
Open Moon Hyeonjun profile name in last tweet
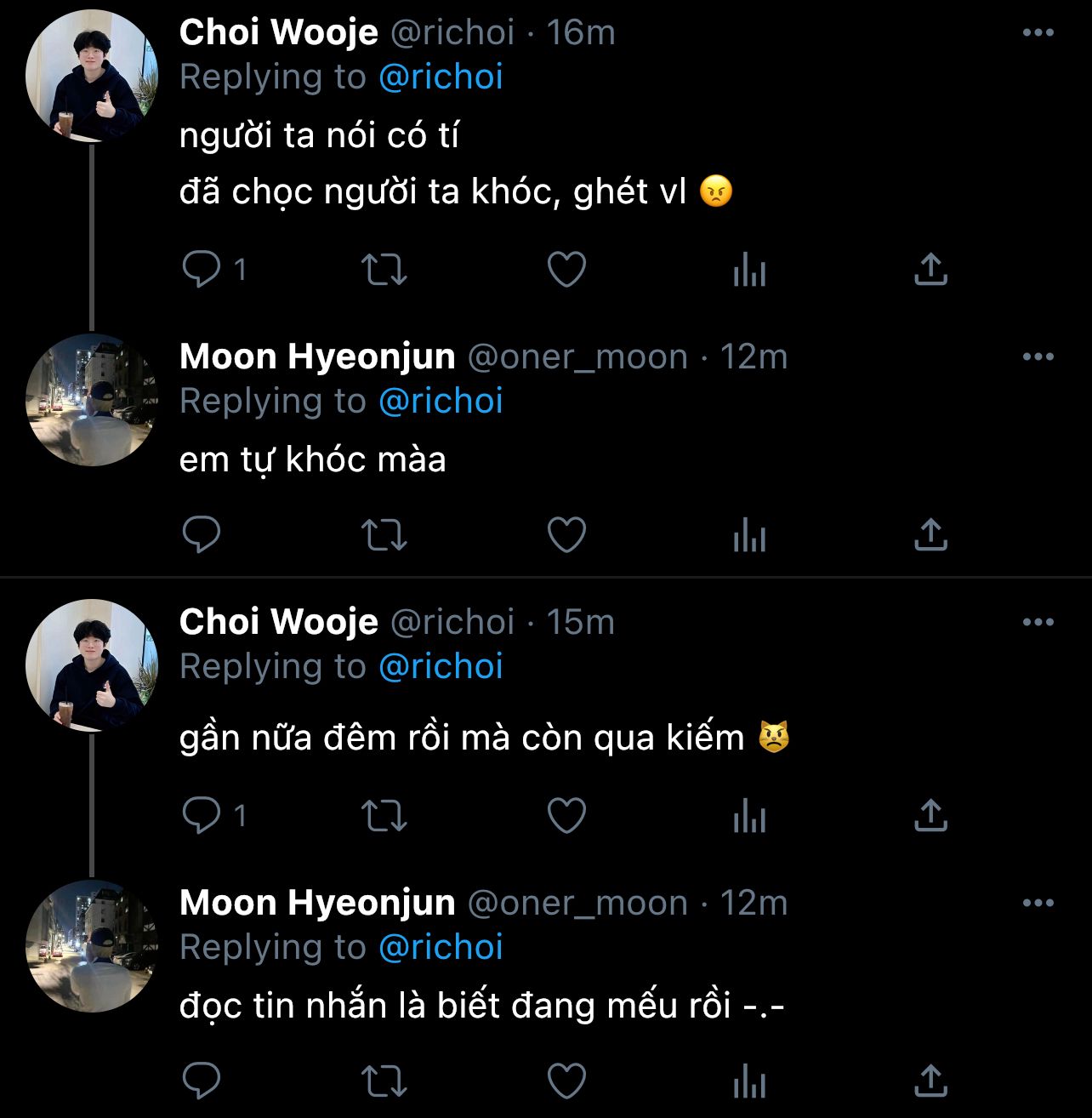(317, 903)
